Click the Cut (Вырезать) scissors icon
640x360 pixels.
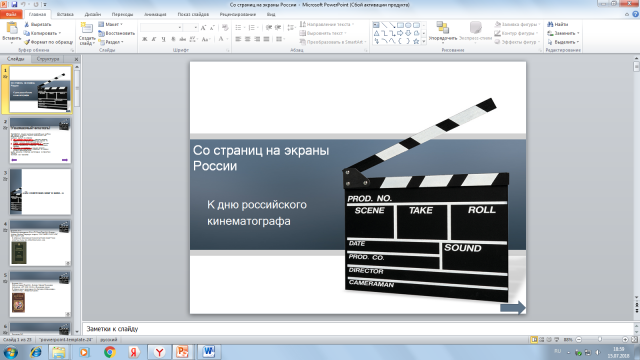27,24
